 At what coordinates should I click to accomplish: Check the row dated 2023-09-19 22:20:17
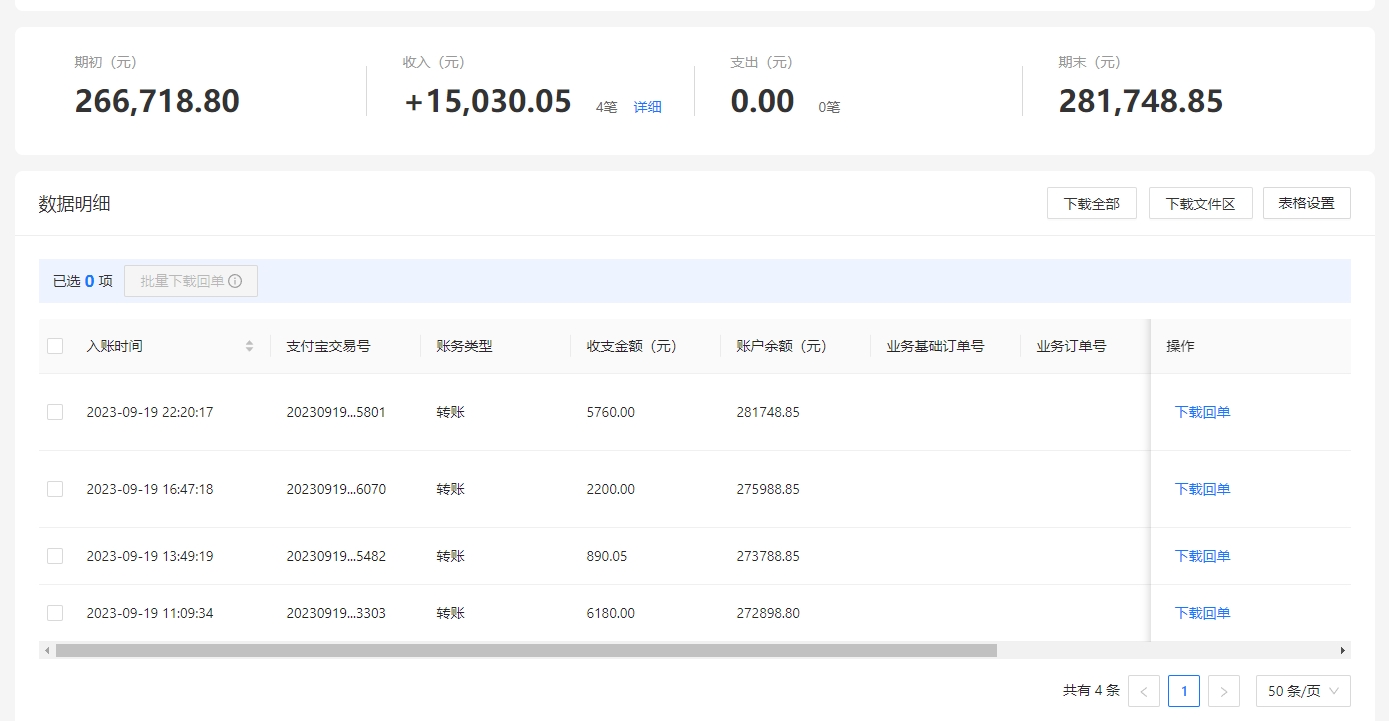(x=55, y=412)
